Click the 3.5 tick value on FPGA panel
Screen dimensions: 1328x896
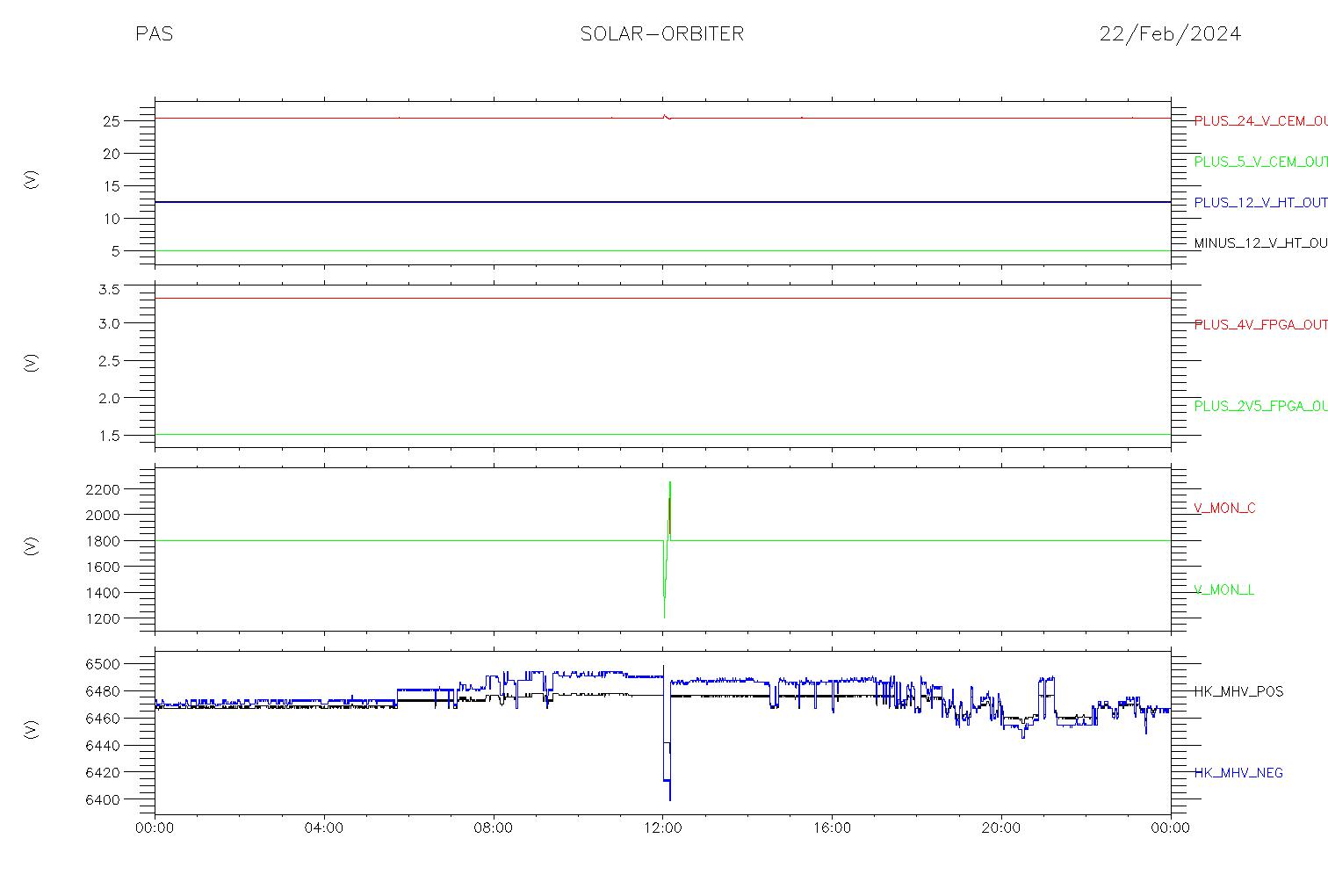click(x=109, y=289)
